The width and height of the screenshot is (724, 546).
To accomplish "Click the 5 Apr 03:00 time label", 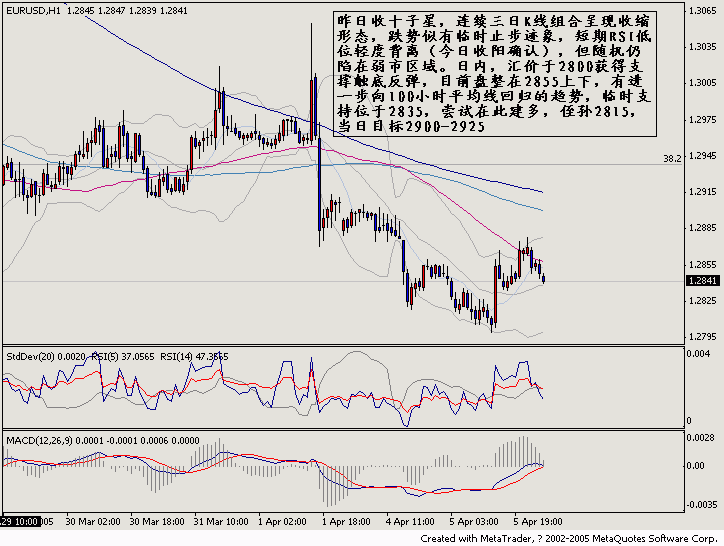I will coord(474,522).
